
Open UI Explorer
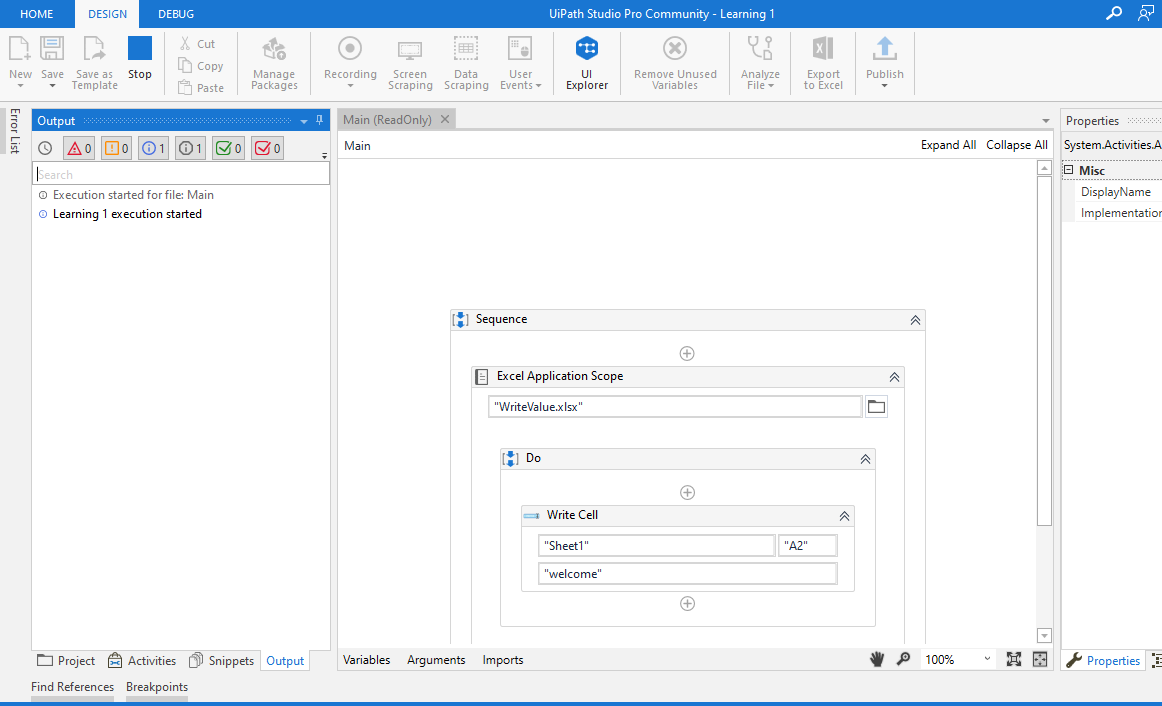[587, 63]
